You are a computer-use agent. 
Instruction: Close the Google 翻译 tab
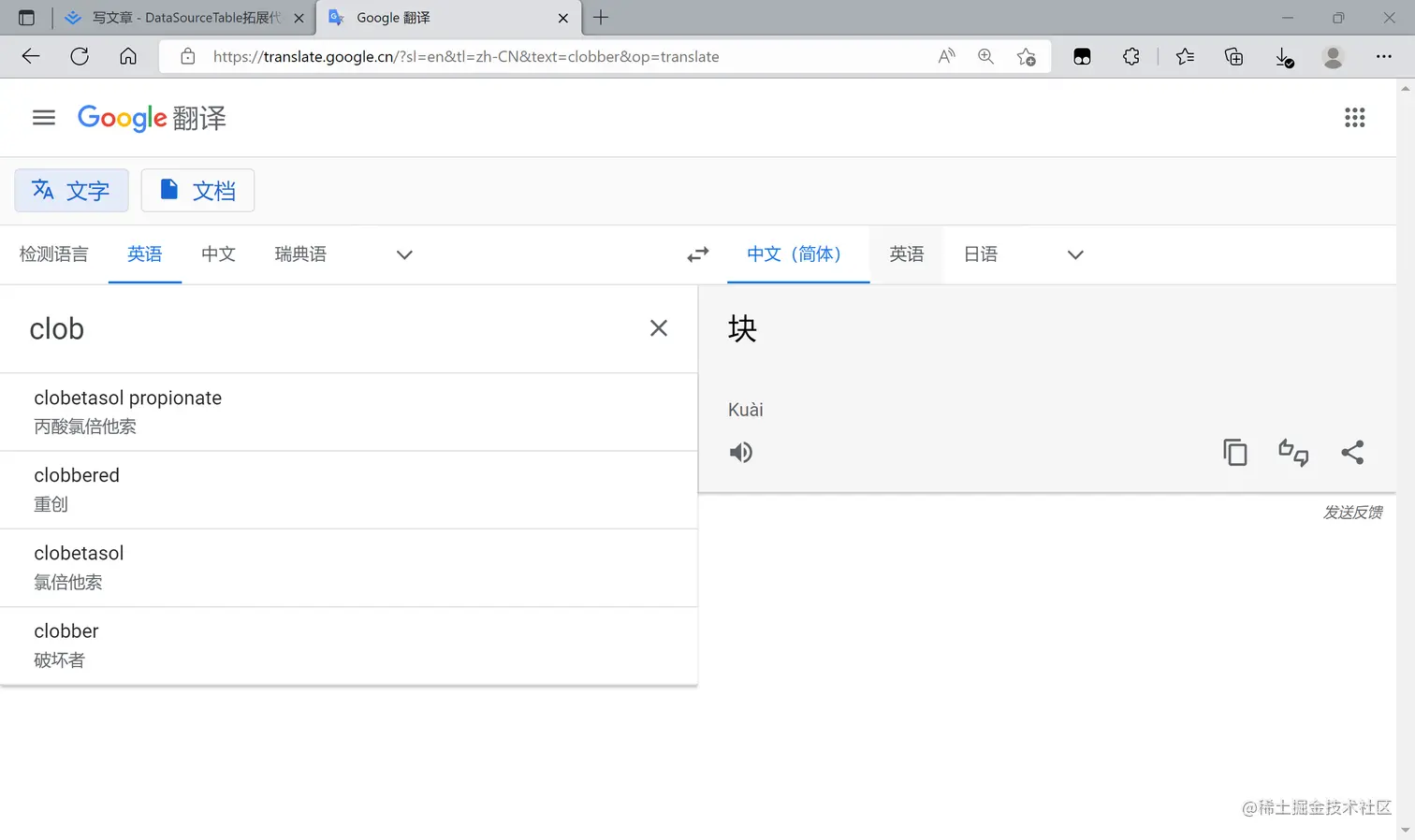click(563, 18)
